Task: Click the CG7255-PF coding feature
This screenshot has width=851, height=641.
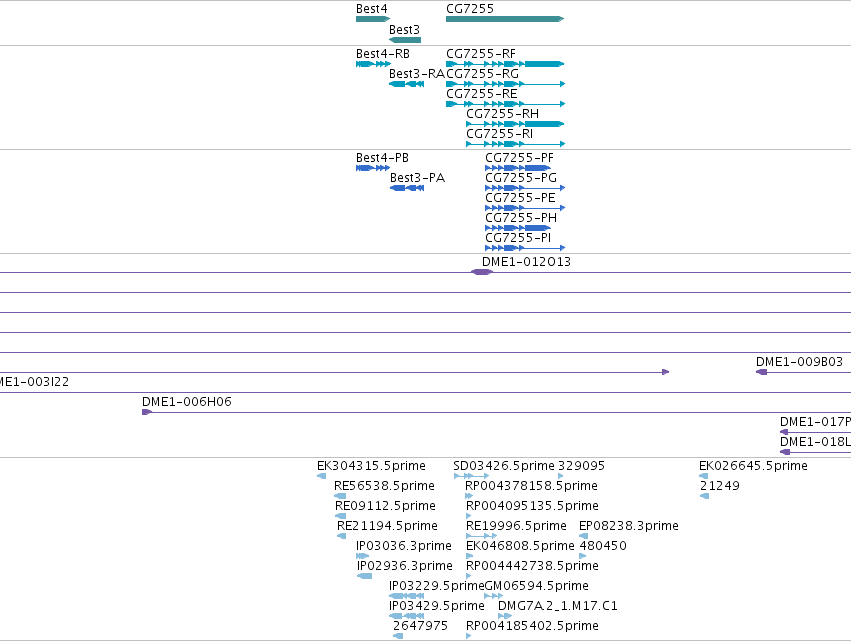Action: pos(518,168)
